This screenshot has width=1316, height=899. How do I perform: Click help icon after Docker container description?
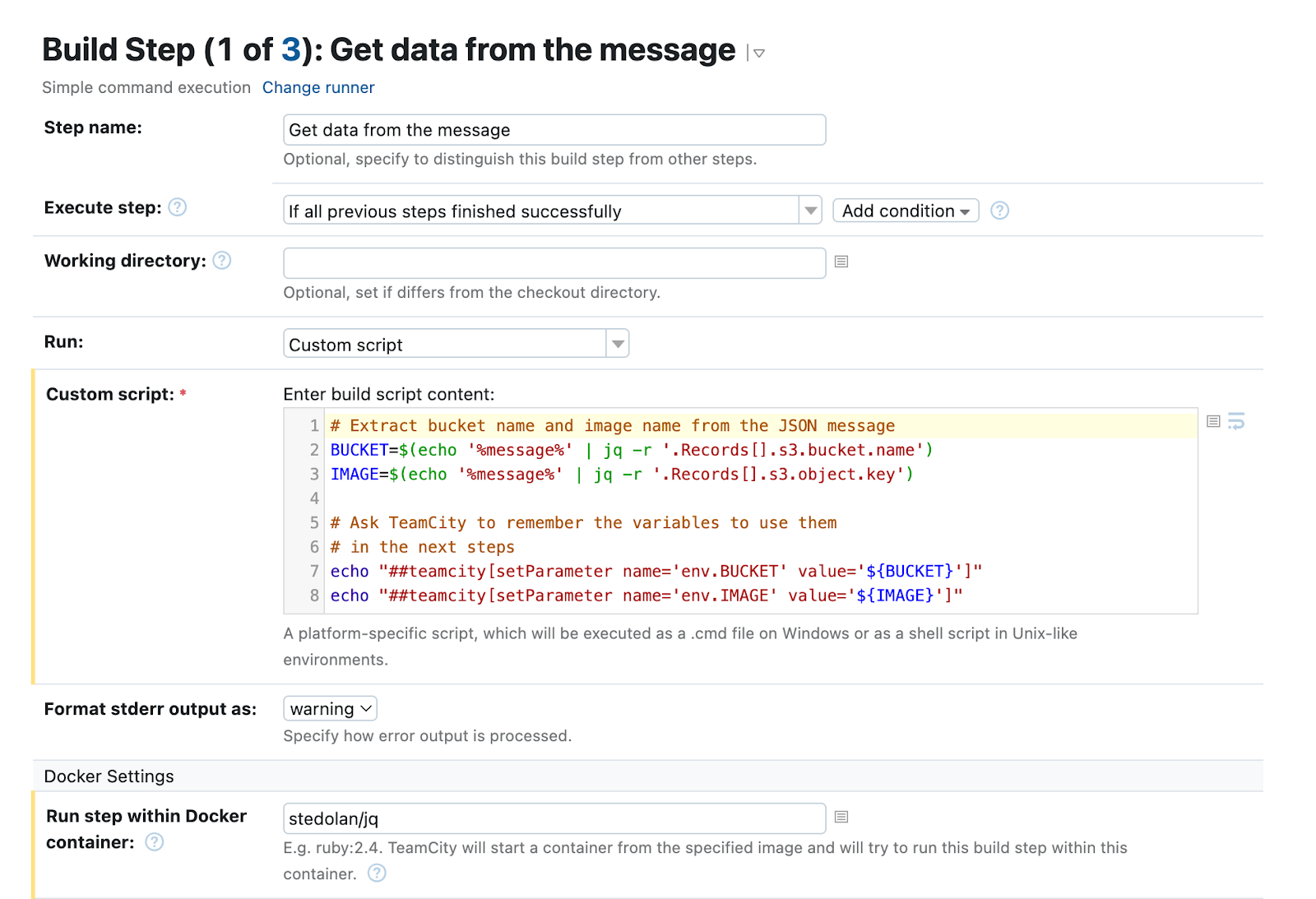coord(377,874)
